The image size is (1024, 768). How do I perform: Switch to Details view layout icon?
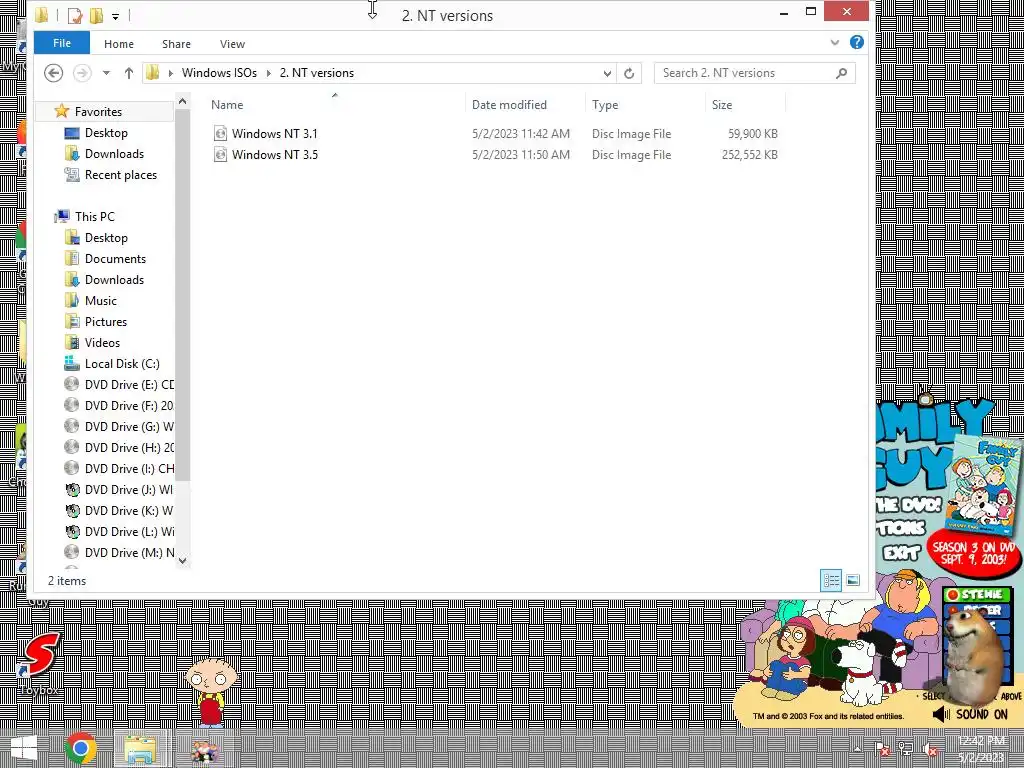point(831,580)
